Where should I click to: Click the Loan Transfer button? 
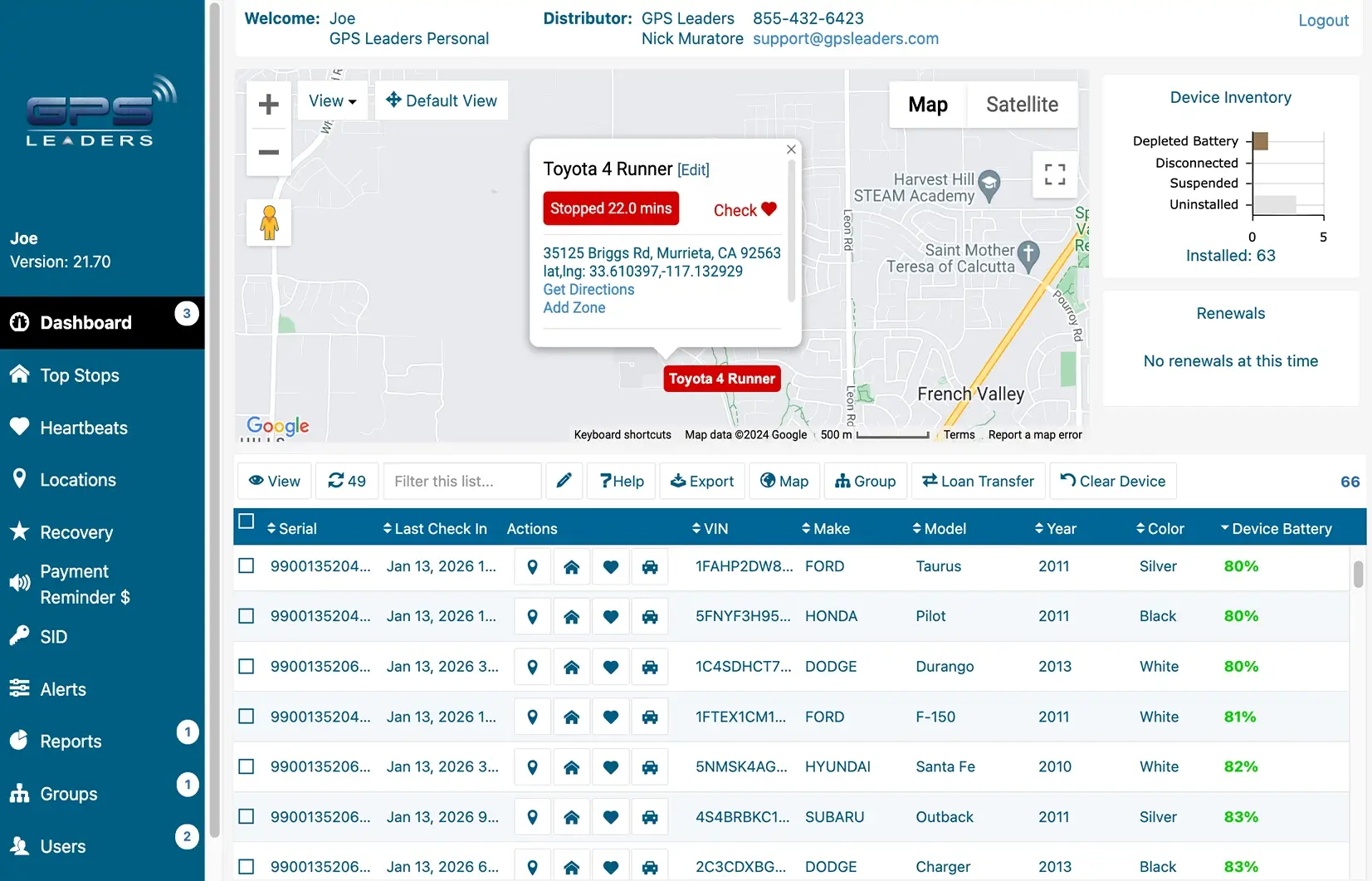978,481
